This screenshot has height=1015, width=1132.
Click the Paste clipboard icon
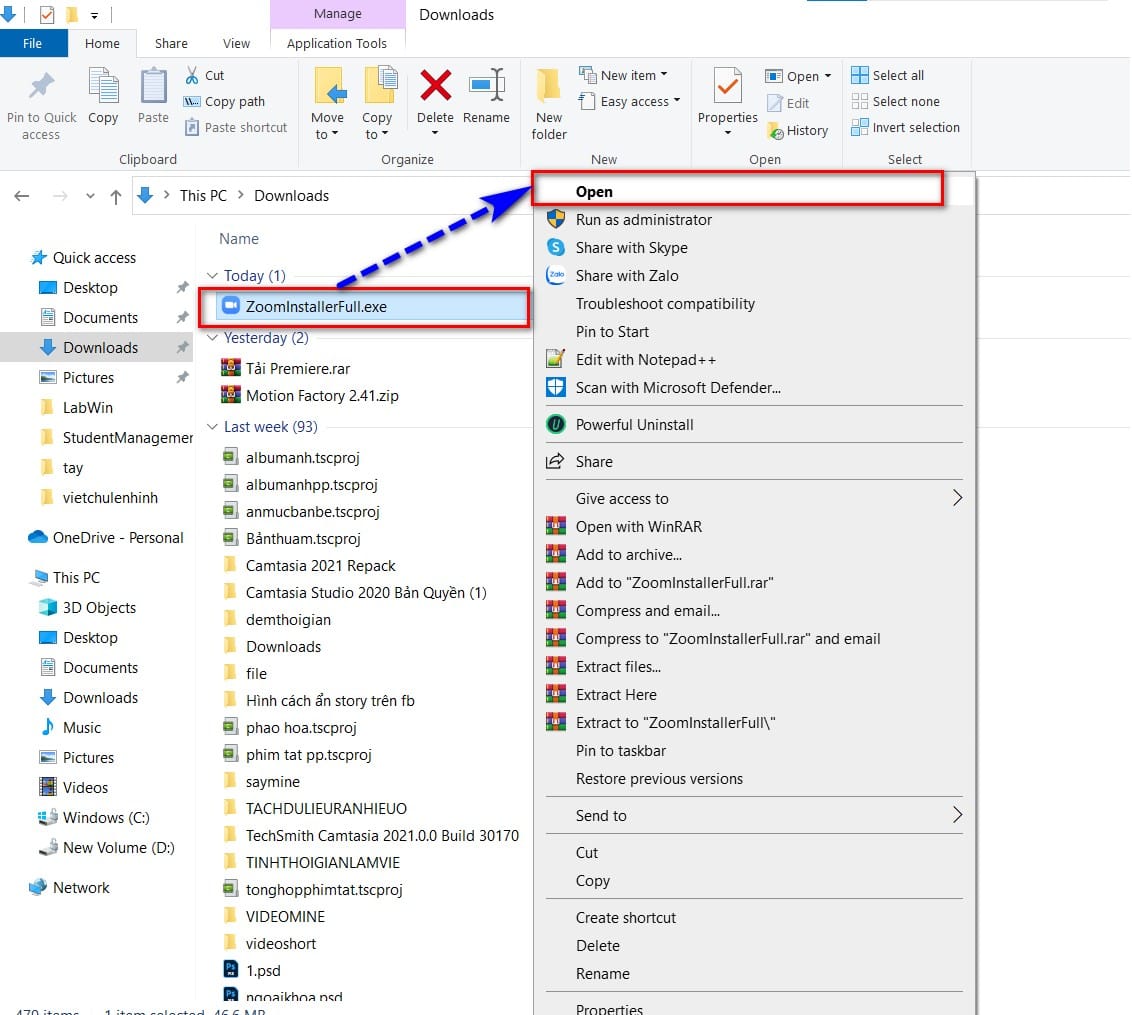pyautogui.click(x=153, y=87)
